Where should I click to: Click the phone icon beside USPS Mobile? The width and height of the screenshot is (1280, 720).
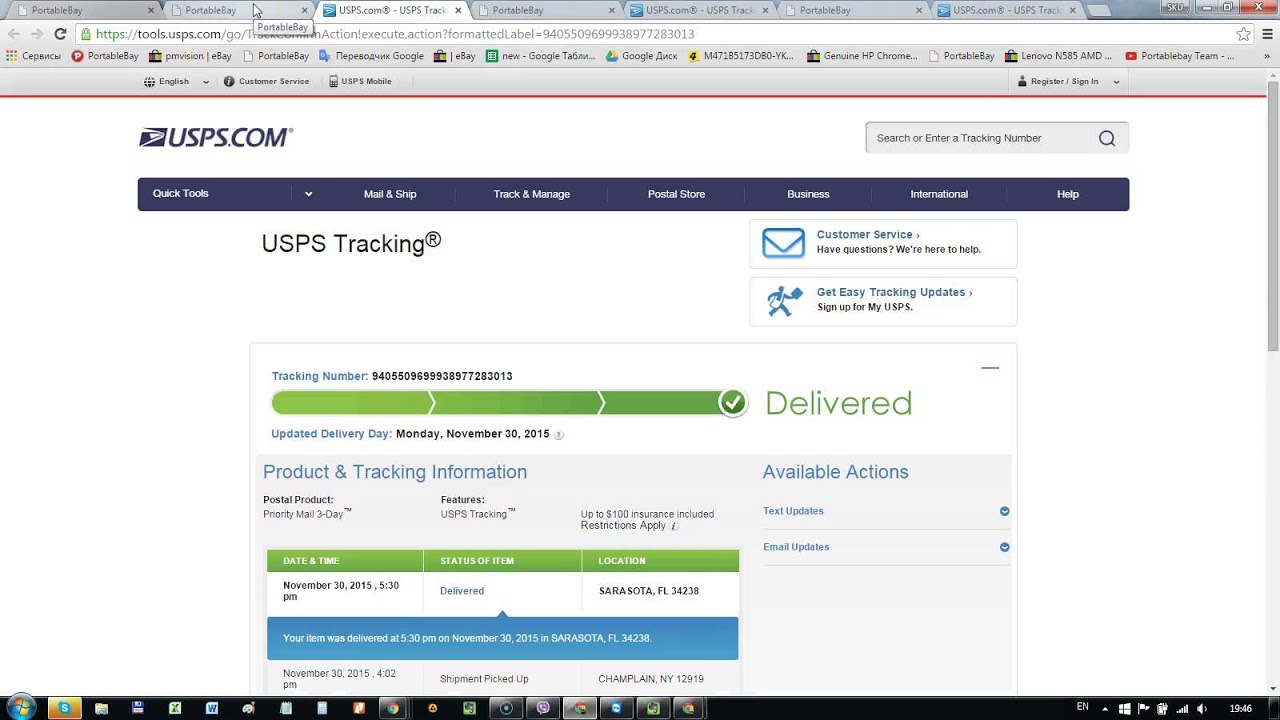(333, 81)
